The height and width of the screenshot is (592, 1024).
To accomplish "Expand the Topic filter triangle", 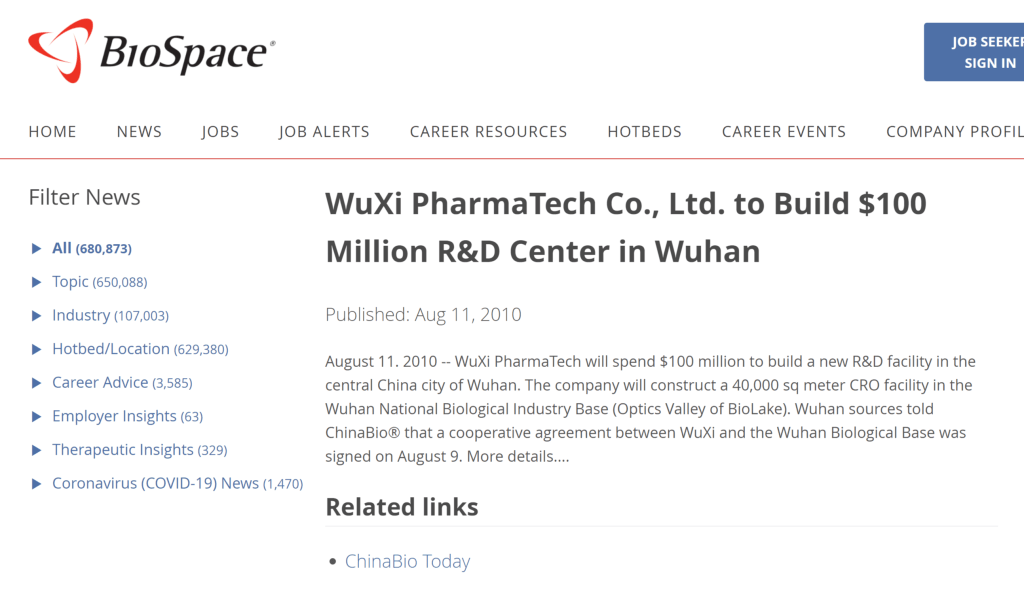I will (37, 282).
